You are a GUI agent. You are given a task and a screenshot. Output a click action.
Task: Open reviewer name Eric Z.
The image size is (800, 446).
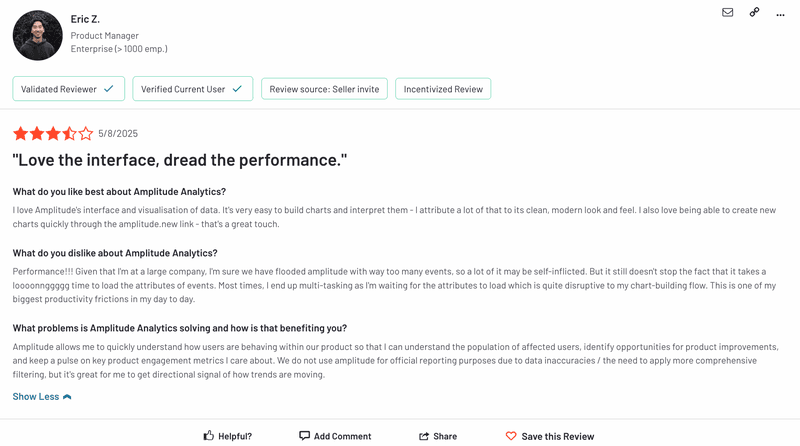pyautogui.click(x=85, y=20)
